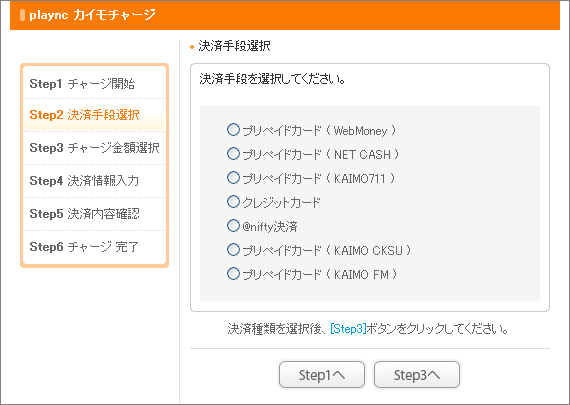Choose the @nifty決済 radio button
This screenshot has width=570, height=405.
[233, 225]
